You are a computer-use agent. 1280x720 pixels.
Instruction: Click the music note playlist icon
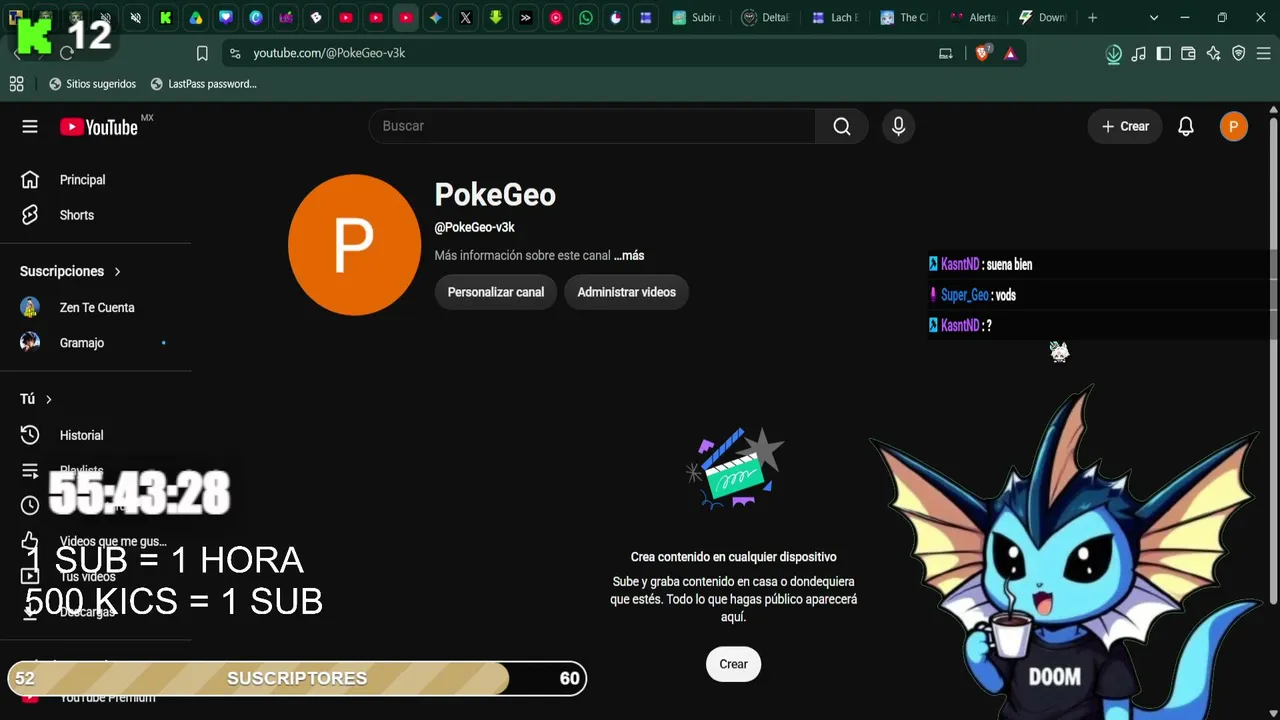coord(1139,54)
